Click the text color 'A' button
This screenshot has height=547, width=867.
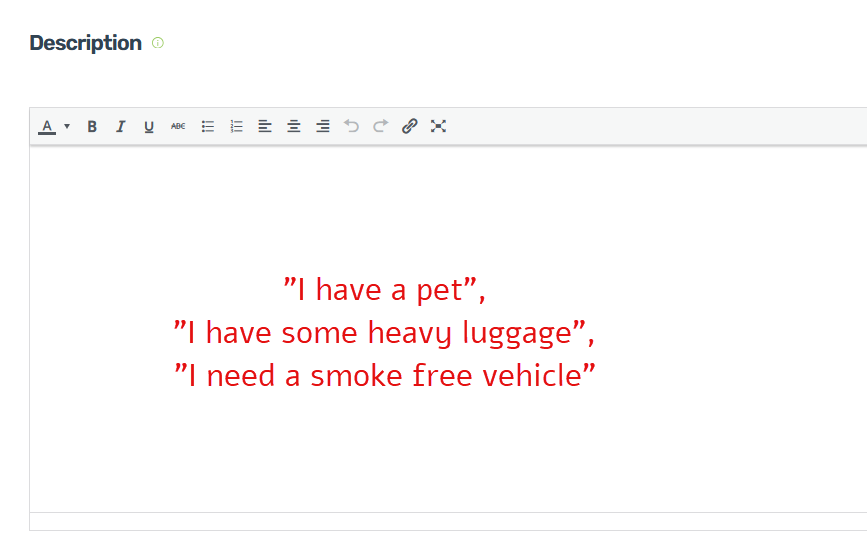point(47,126)
